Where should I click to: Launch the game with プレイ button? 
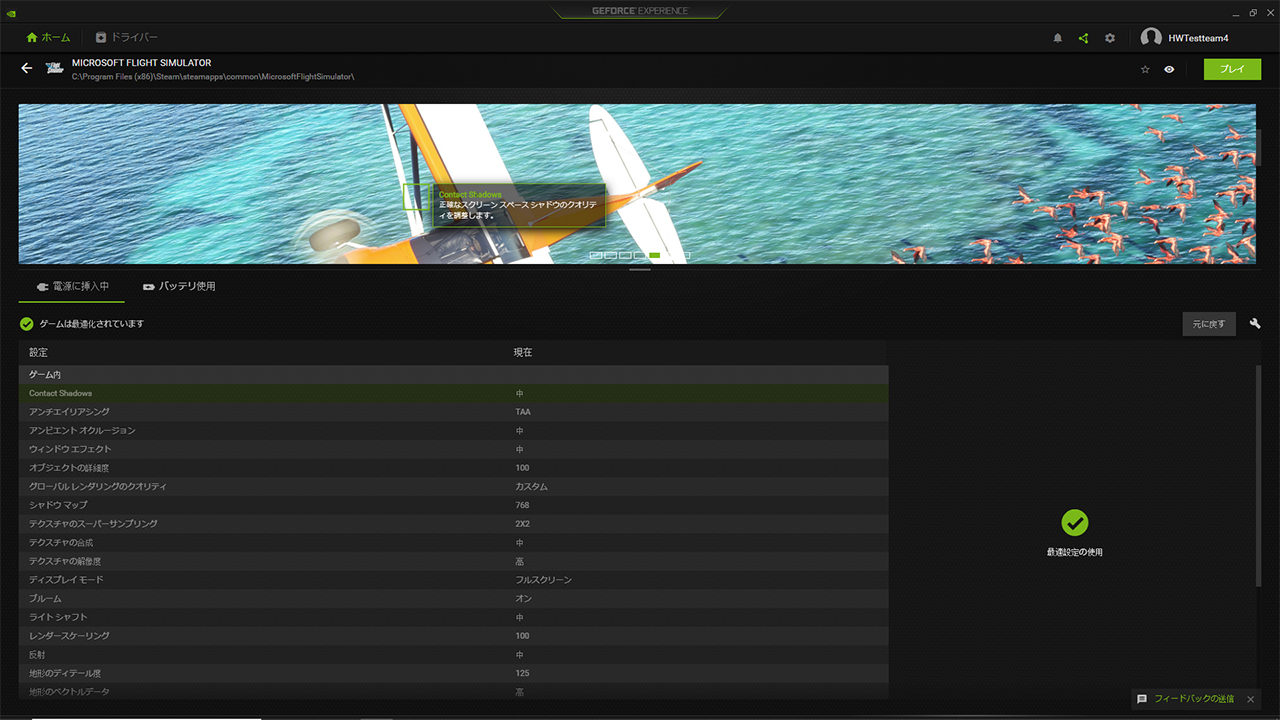(1233, 69)
